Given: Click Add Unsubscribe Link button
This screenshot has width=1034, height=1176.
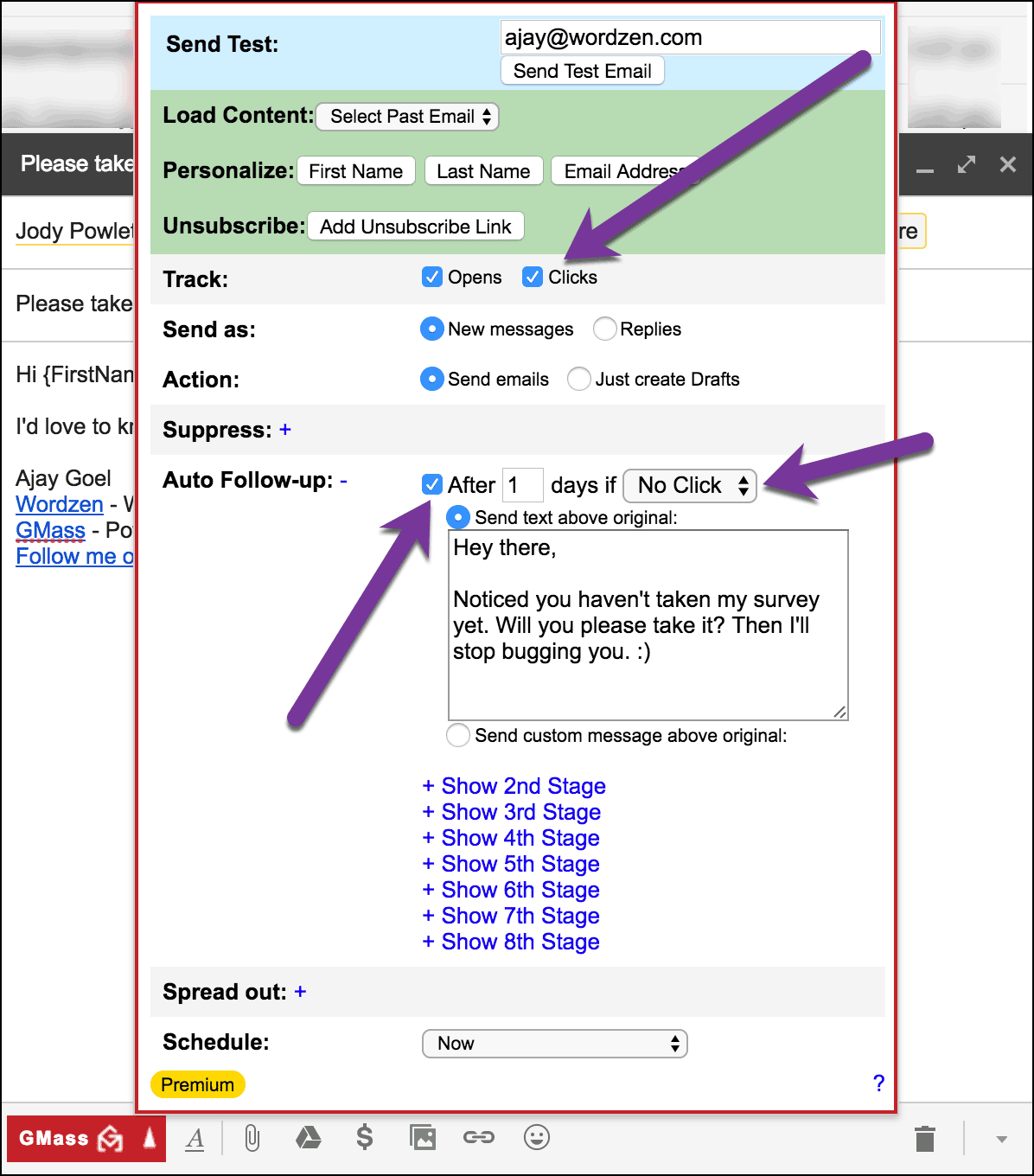Looking at the screenshot, I should click(x=415, y=227).
